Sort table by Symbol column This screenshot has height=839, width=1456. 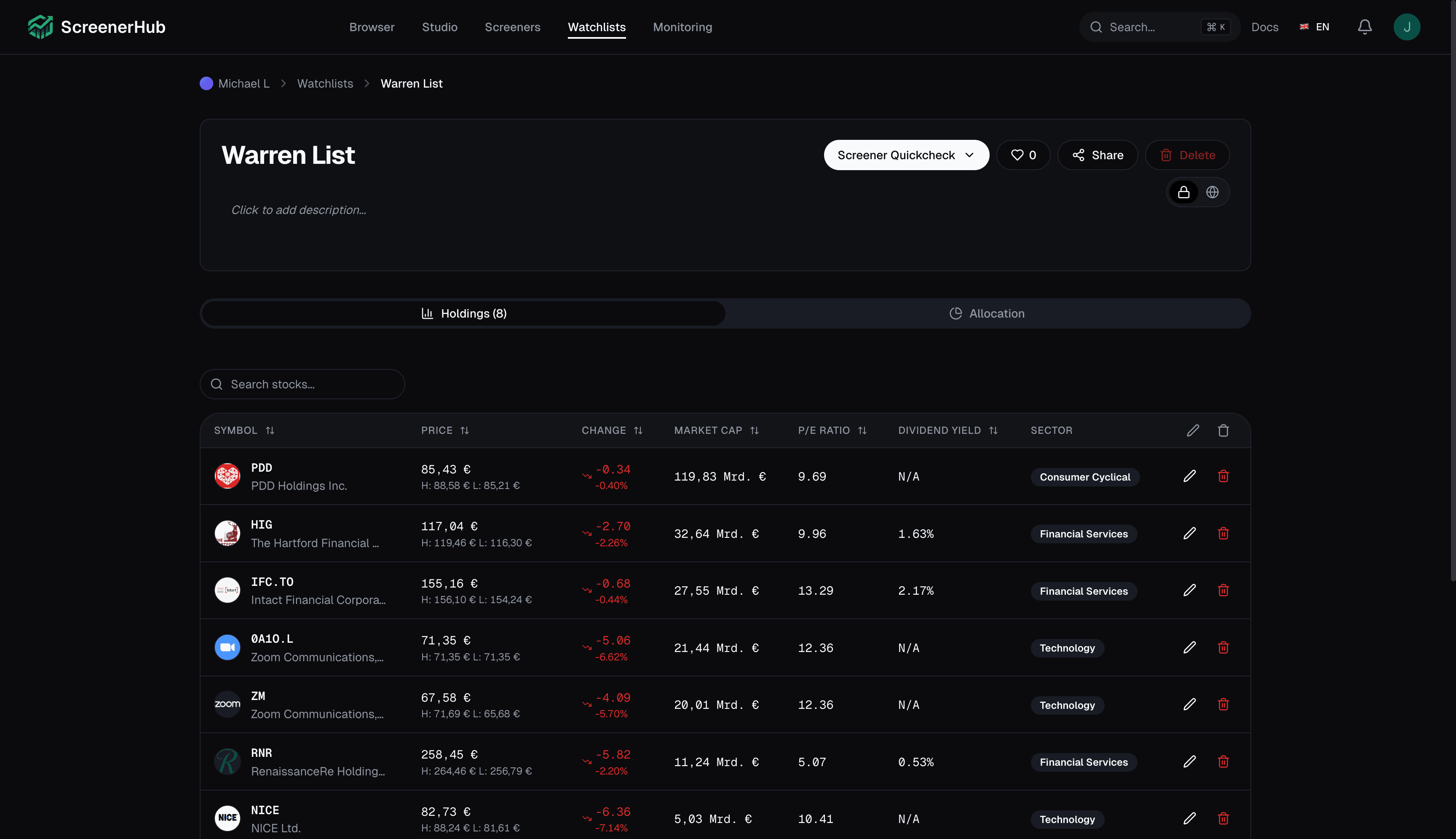244,430
